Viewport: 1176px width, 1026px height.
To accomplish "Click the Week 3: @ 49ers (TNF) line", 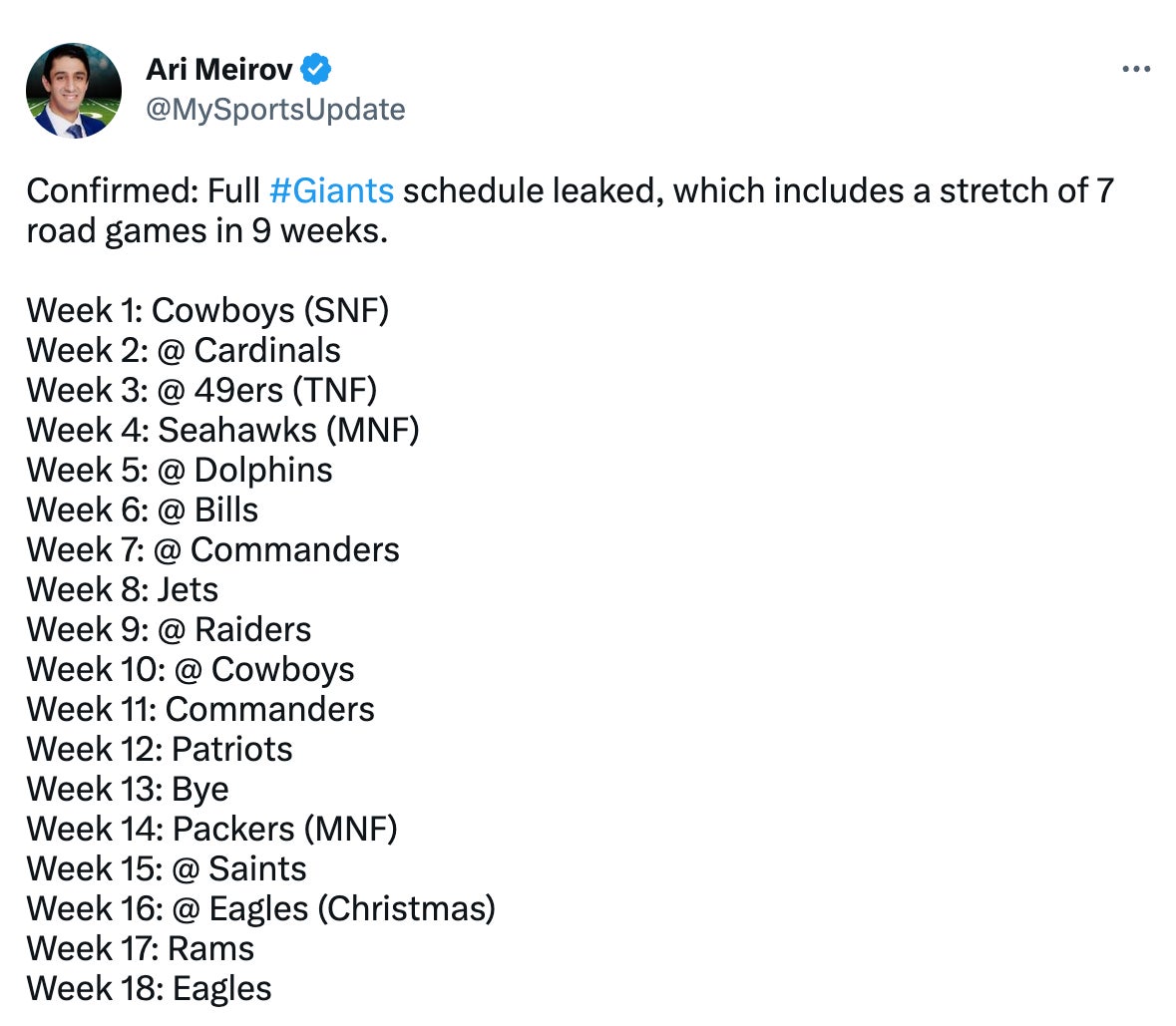I will (201, 390).
